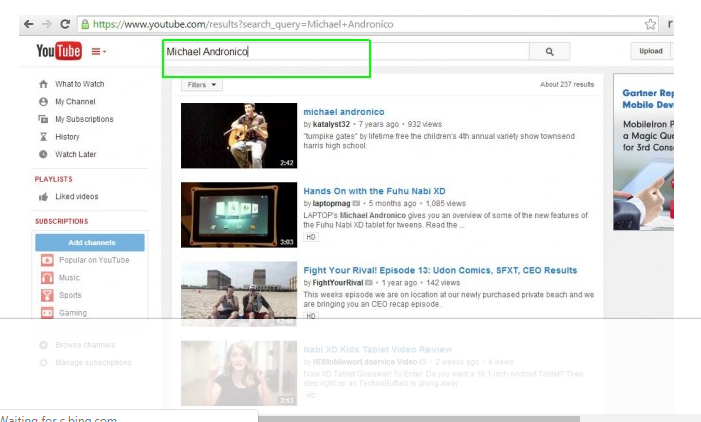Click the PLAYLISTS heading
This screenshot has width=701, height=422.
click(x=54, y=179)
